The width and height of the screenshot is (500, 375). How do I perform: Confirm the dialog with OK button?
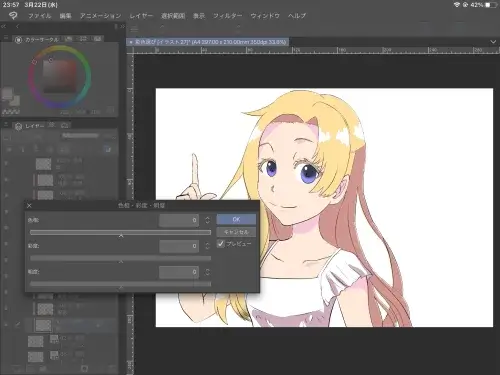(236, 219)
